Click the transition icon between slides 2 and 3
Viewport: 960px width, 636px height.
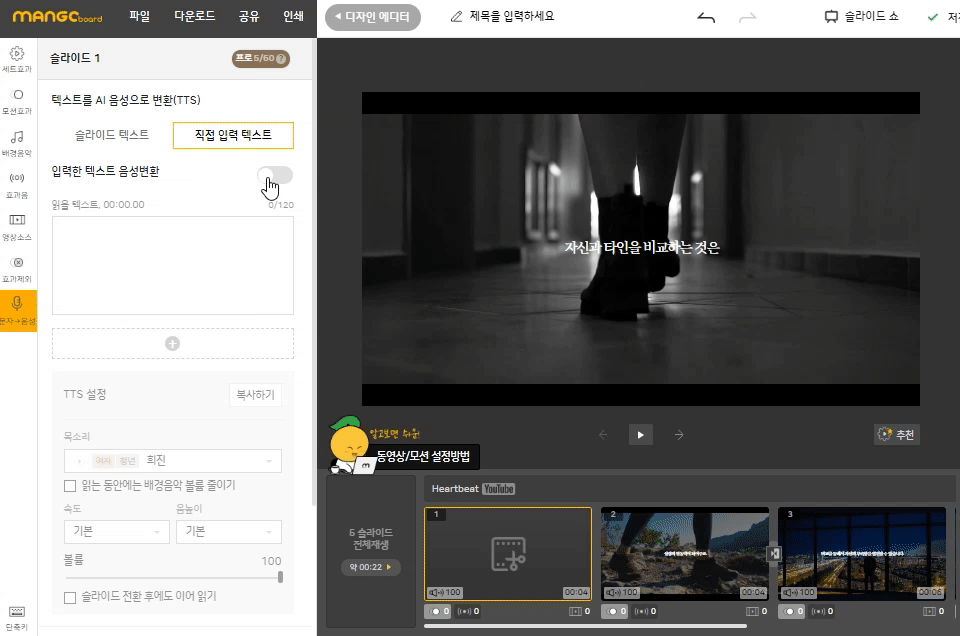tap(774, 553)
